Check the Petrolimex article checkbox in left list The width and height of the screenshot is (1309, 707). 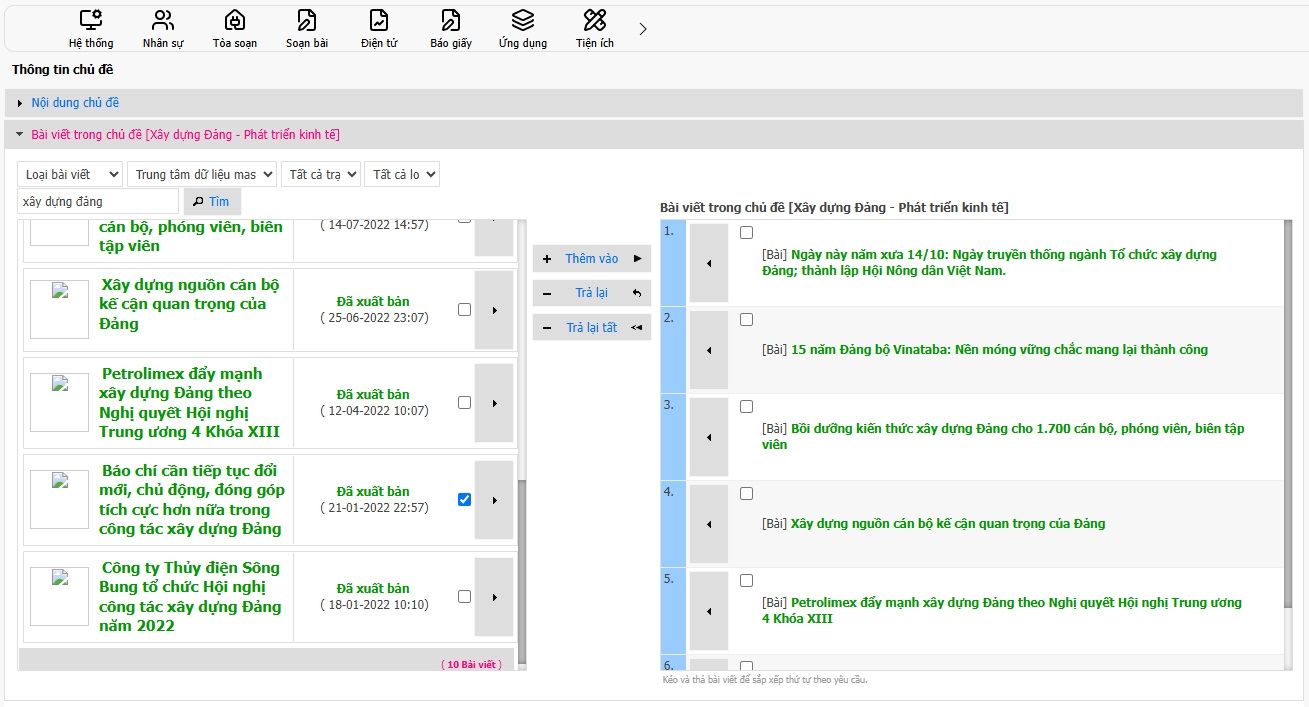coord(464,402)
